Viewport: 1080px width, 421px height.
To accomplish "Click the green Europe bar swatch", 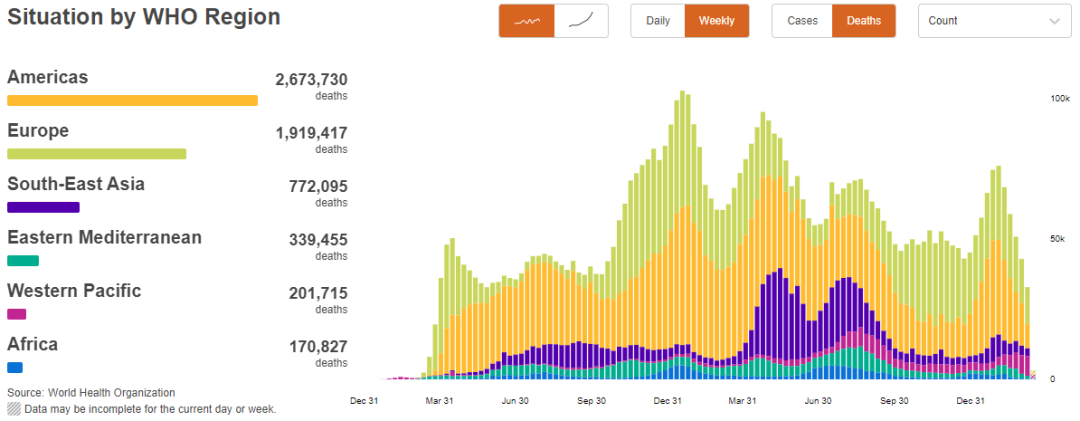I will point(96,154).
